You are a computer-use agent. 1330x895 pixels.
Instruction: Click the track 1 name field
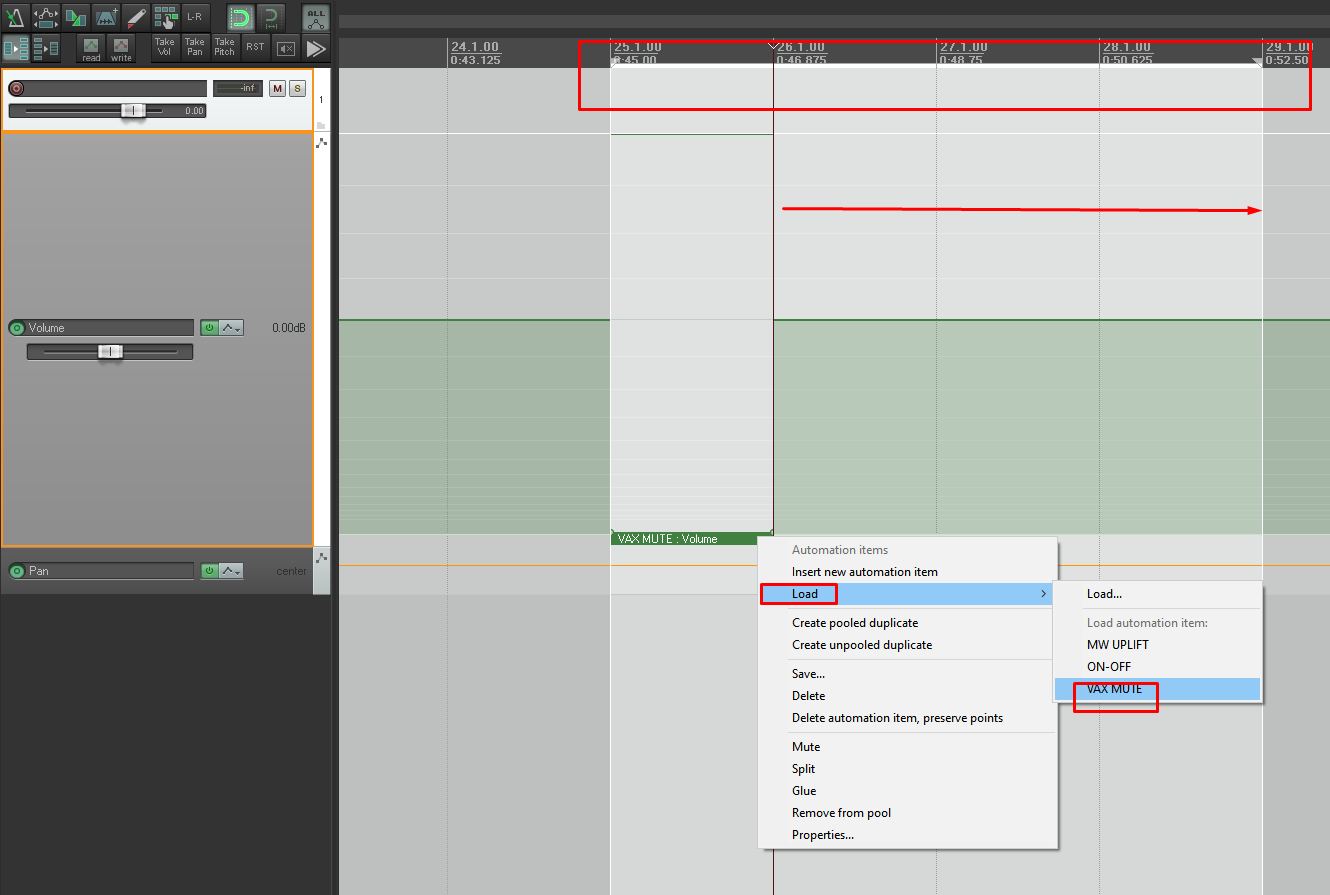(x=116, y=88)
